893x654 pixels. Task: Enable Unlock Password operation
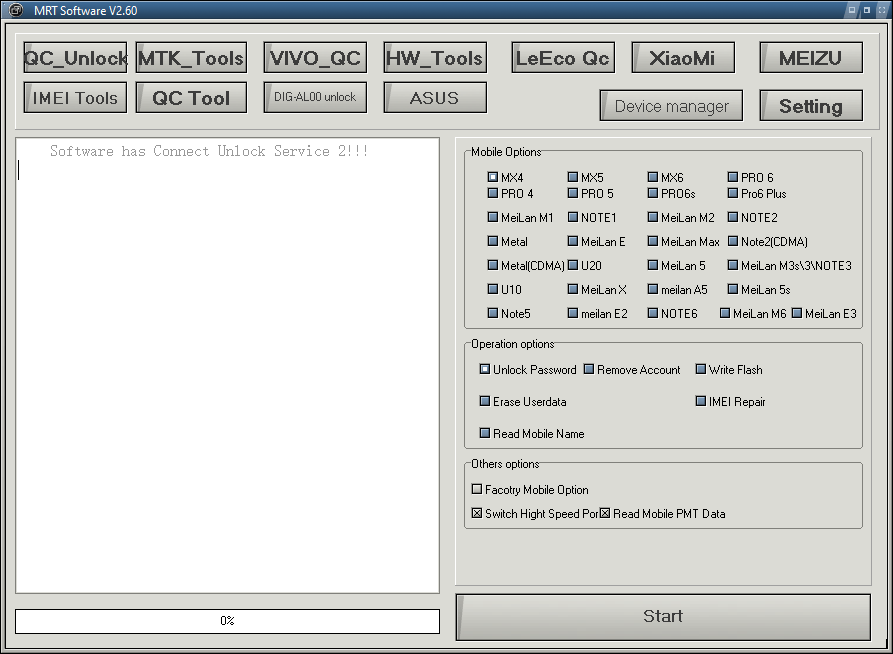[x=485, y=369]
